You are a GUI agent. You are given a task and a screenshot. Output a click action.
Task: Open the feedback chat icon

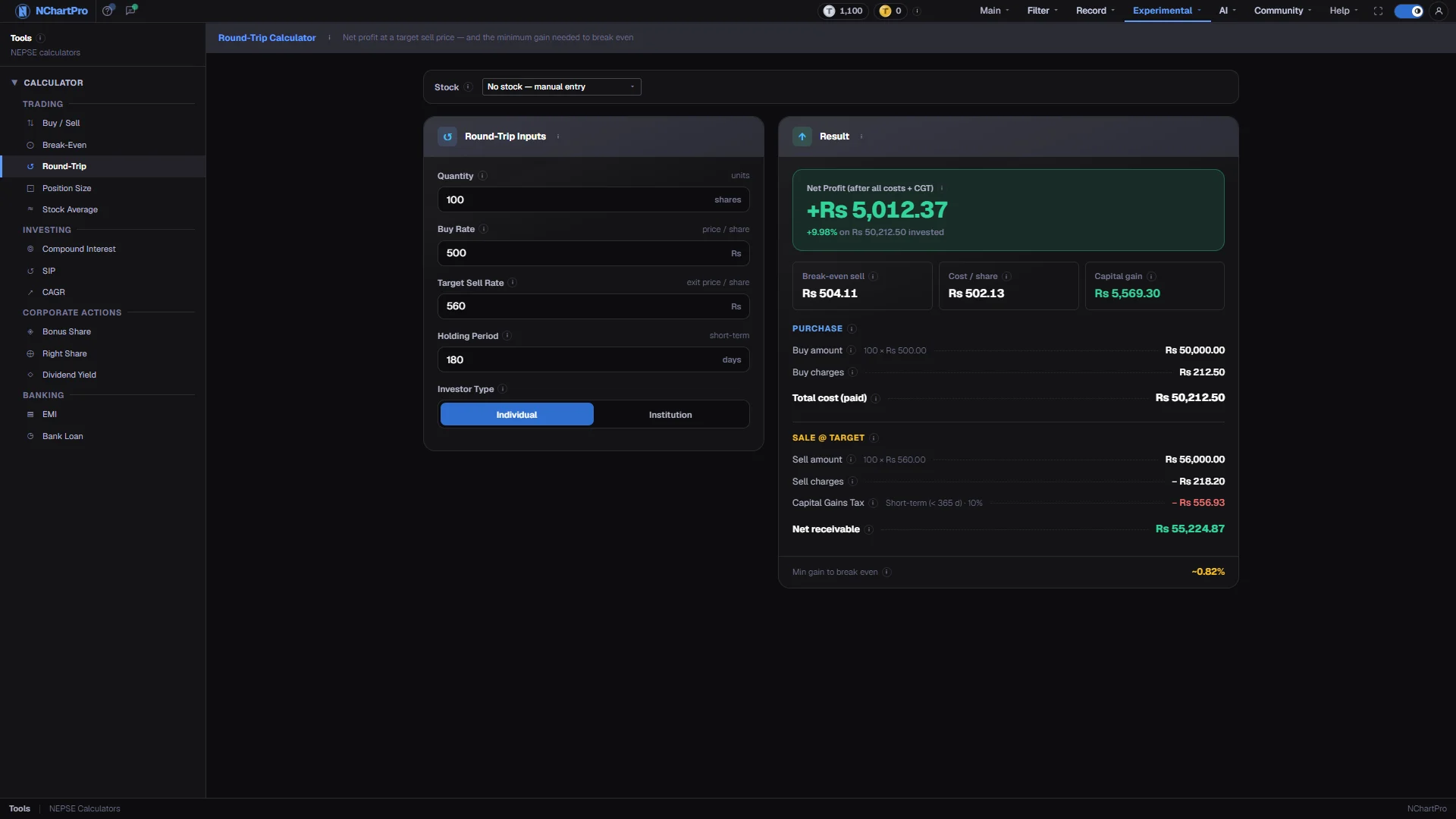tap(131, 11)
